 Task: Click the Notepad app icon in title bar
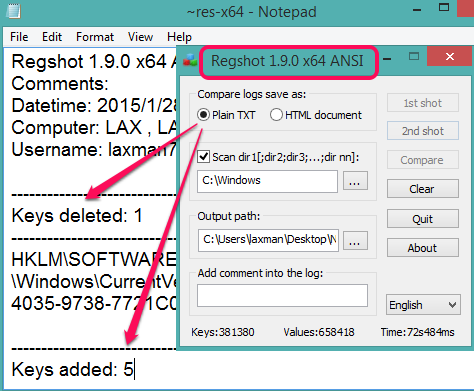(14, 11)
